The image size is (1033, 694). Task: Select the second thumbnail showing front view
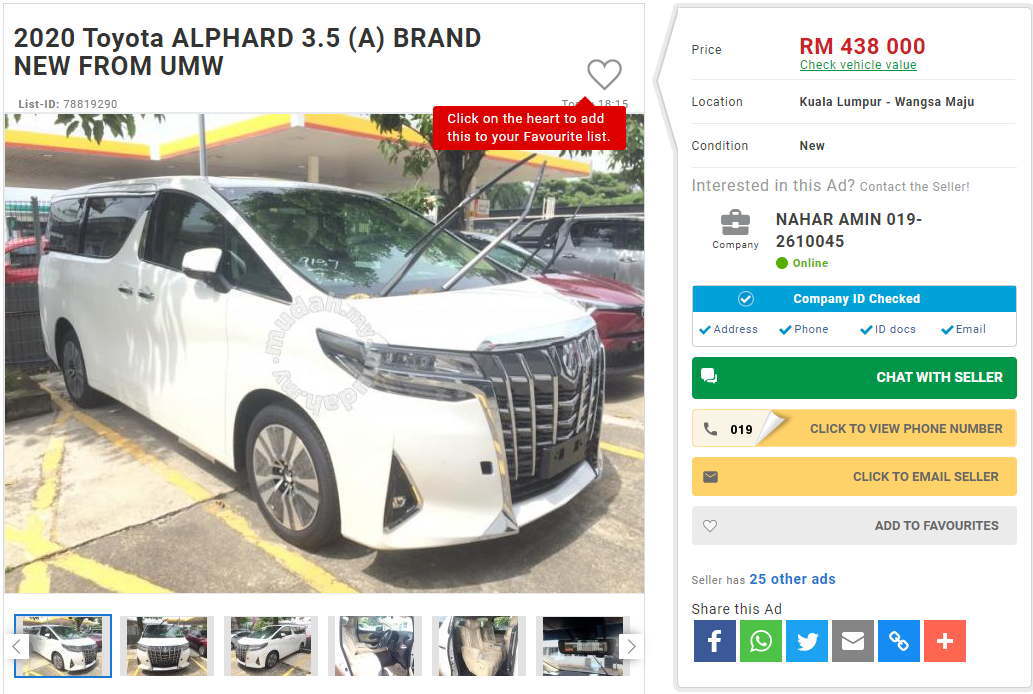167,646
